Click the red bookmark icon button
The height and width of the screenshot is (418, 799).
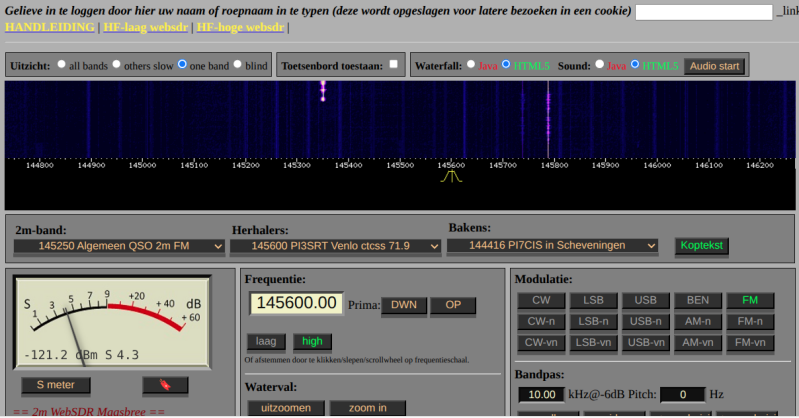(165, 385)
